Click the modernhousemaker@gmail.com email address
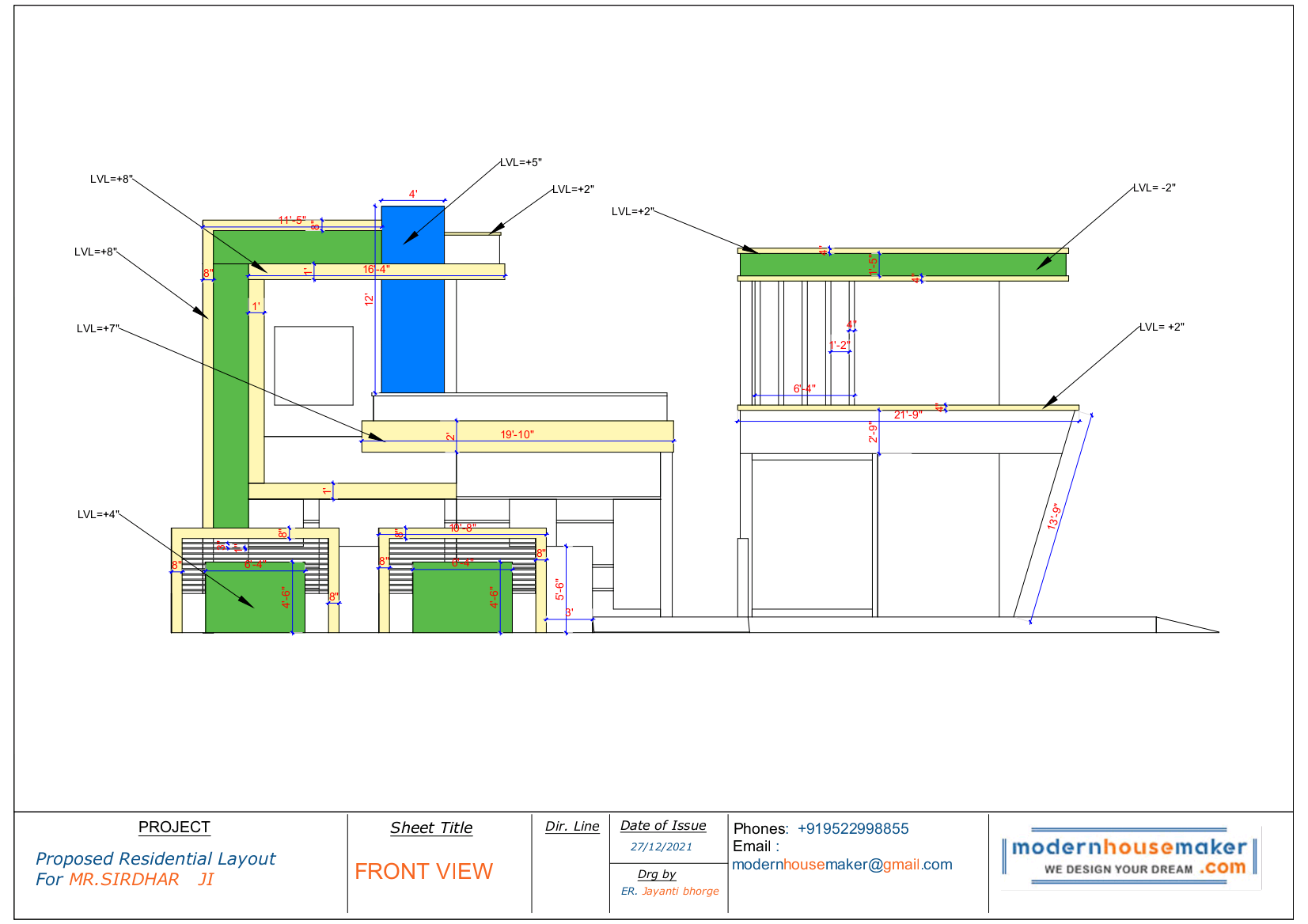Screen dimensions: 1308x924 coord(842,865)
